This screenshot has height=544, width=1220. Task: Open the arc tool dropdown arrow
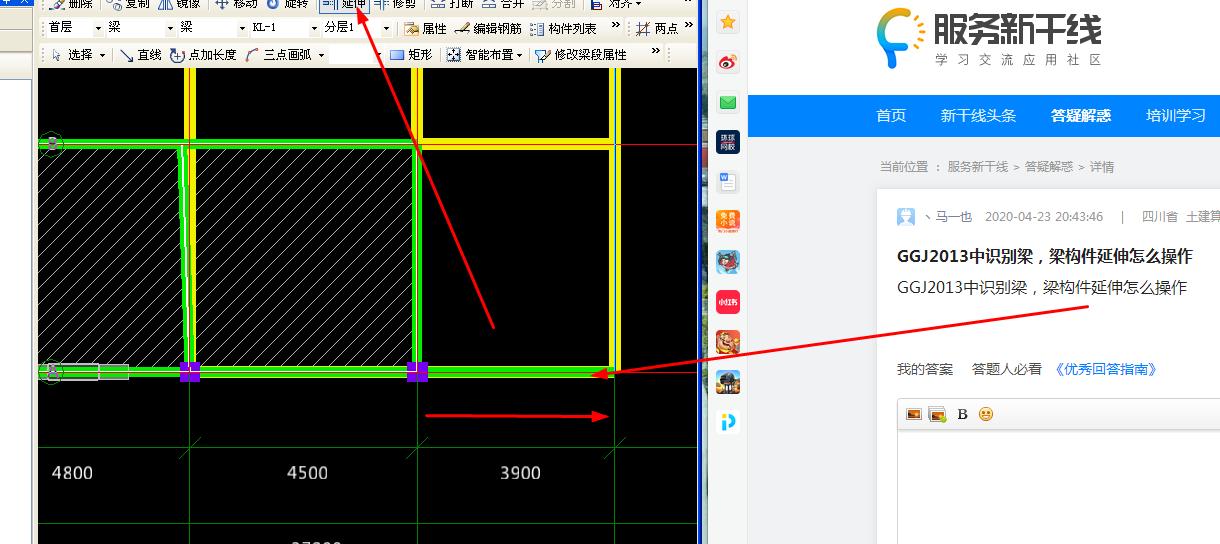(322, 55)
